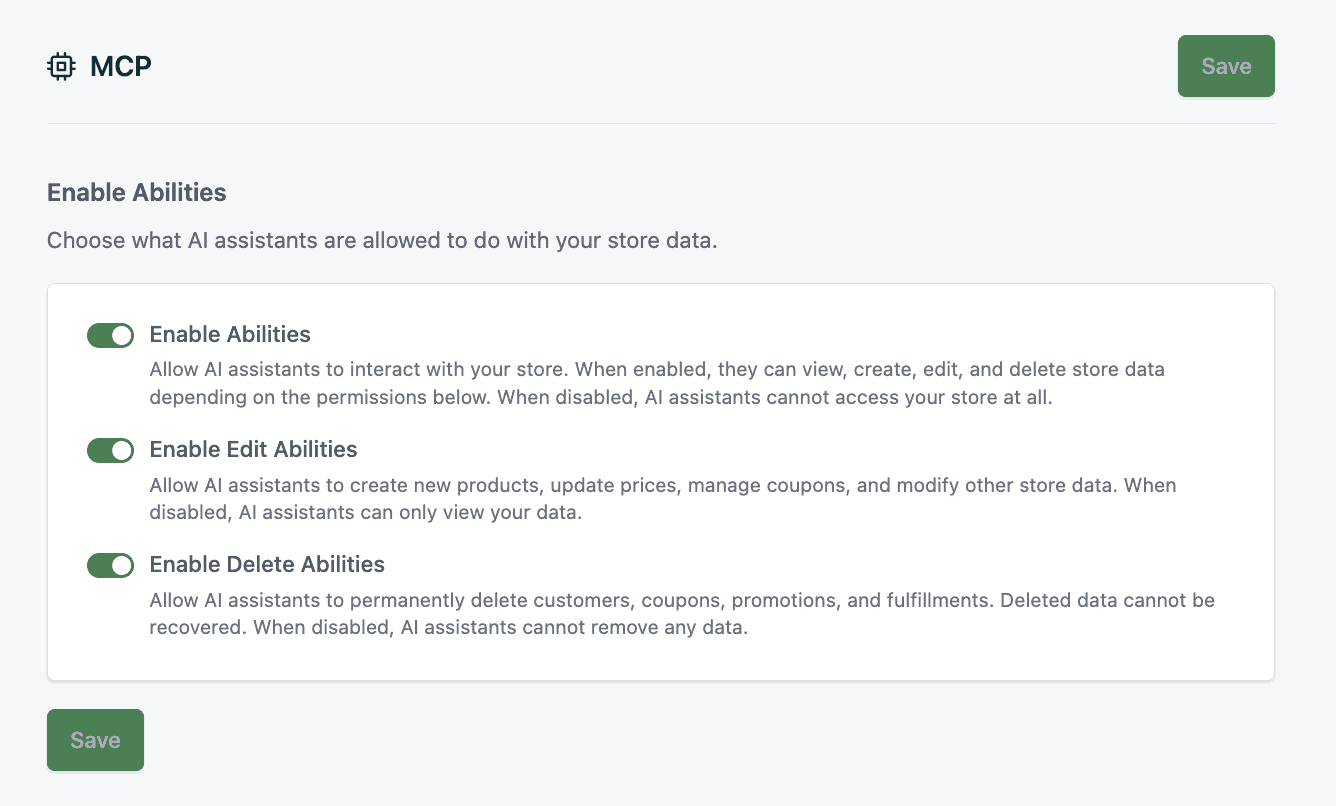
Task: Turn off the Enable Abilities toggle switch
Action: pyautogui.click(x=111, y=335)
